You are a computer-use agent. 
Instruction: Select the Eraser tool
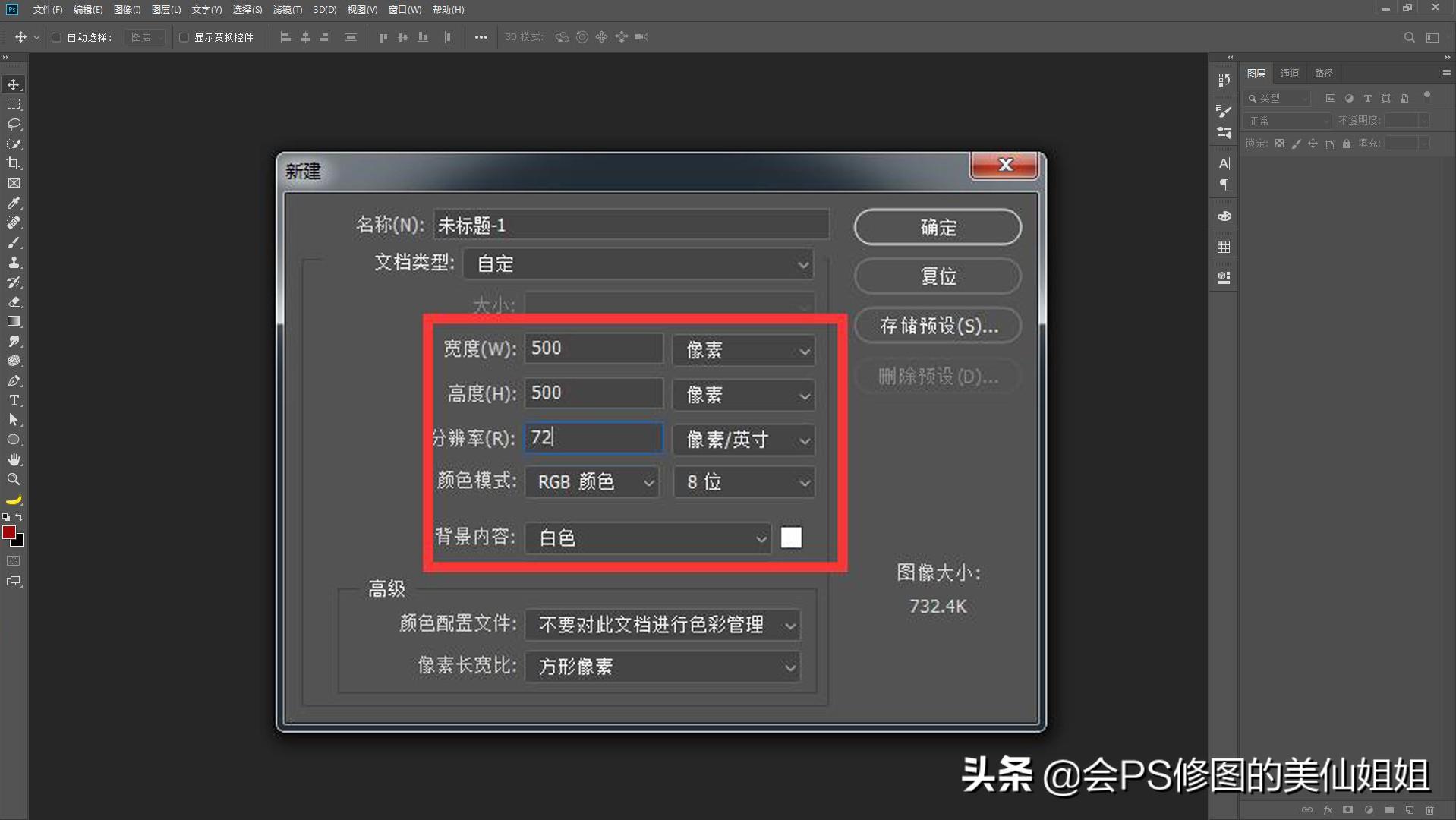click(x=14, y=301)
